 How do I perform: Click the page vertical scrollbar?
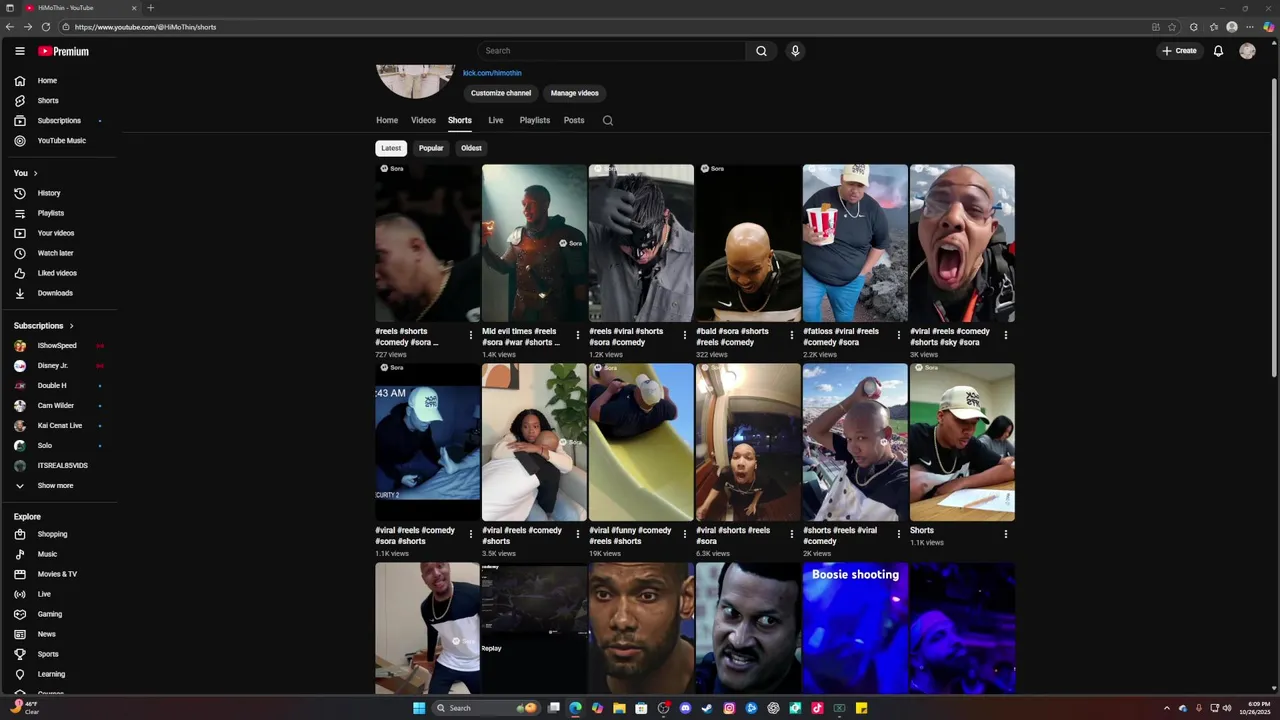point(1274,227)
